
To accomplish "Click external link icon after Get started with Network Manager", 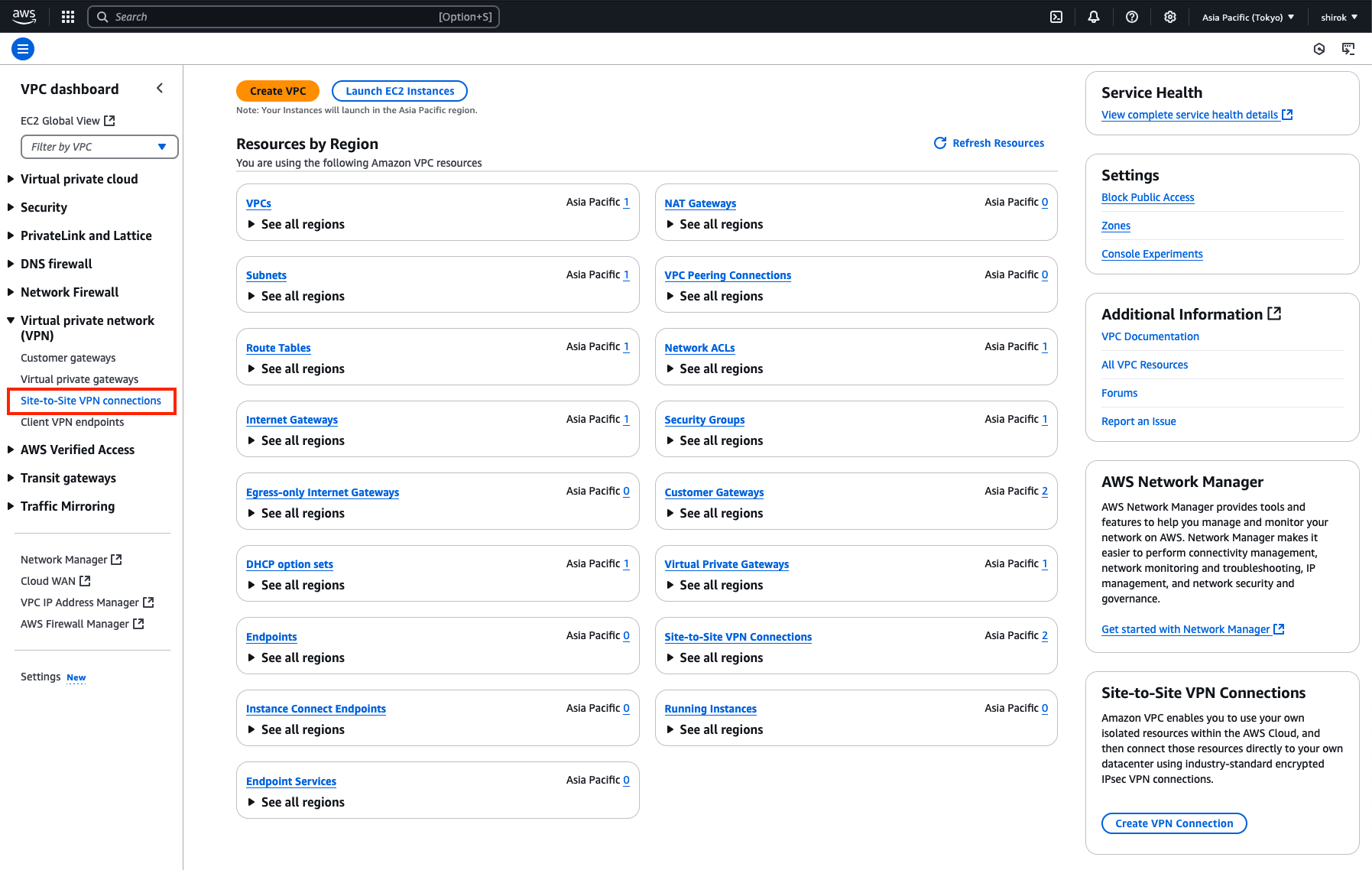I will point(1279,629).
